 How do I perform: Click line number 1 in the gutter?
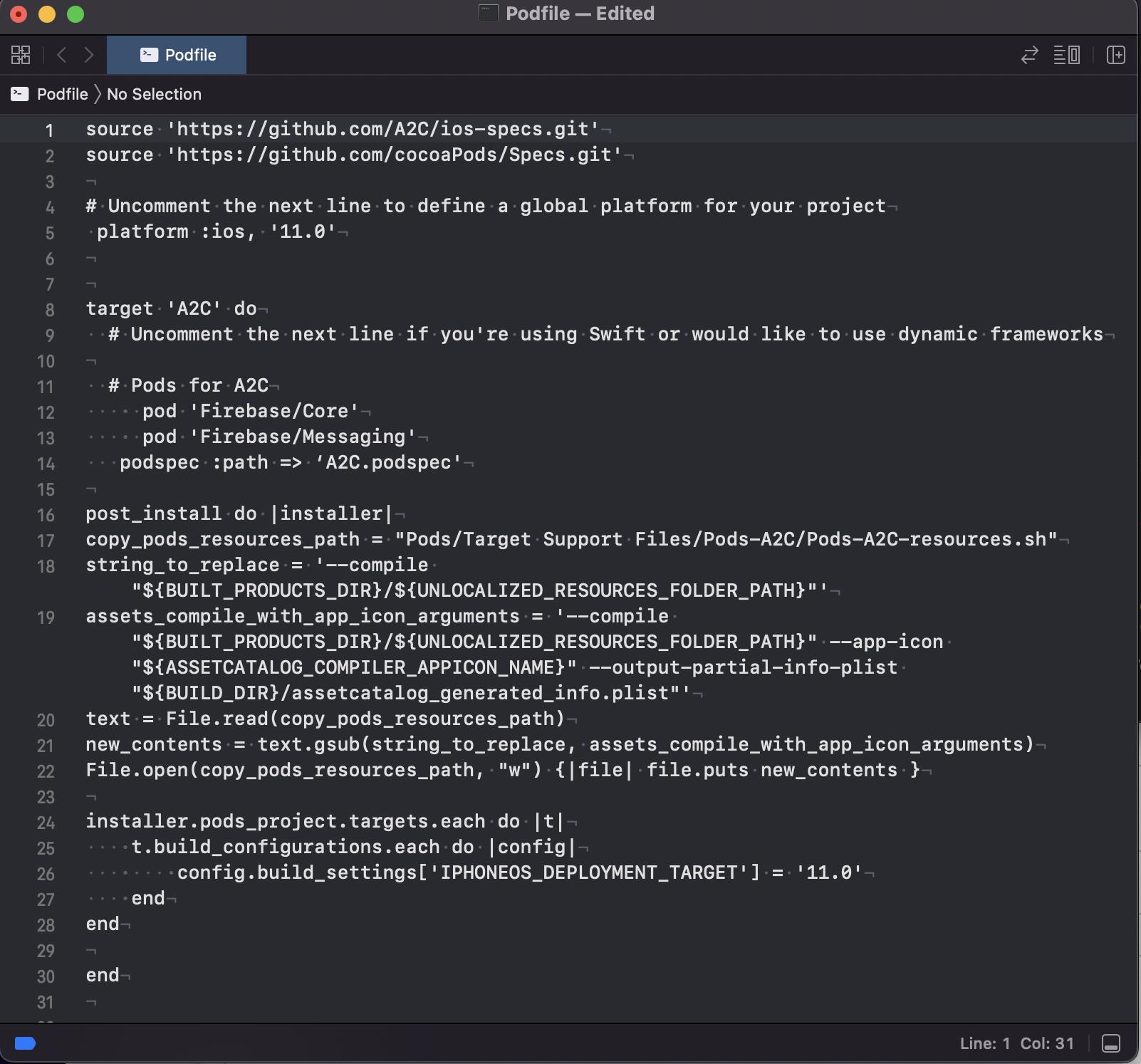click(49, 130)
